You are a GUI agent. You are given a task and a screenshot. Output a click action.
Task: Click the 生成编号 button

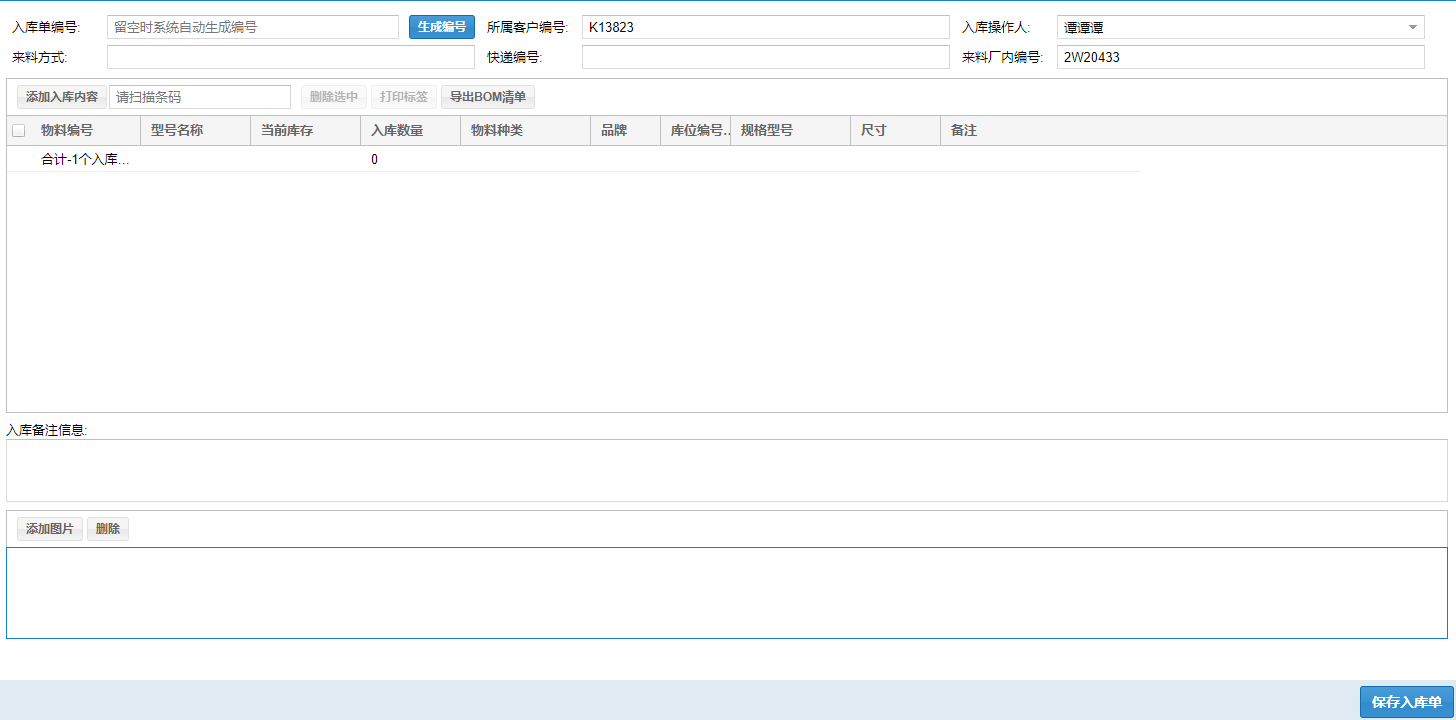441,27
